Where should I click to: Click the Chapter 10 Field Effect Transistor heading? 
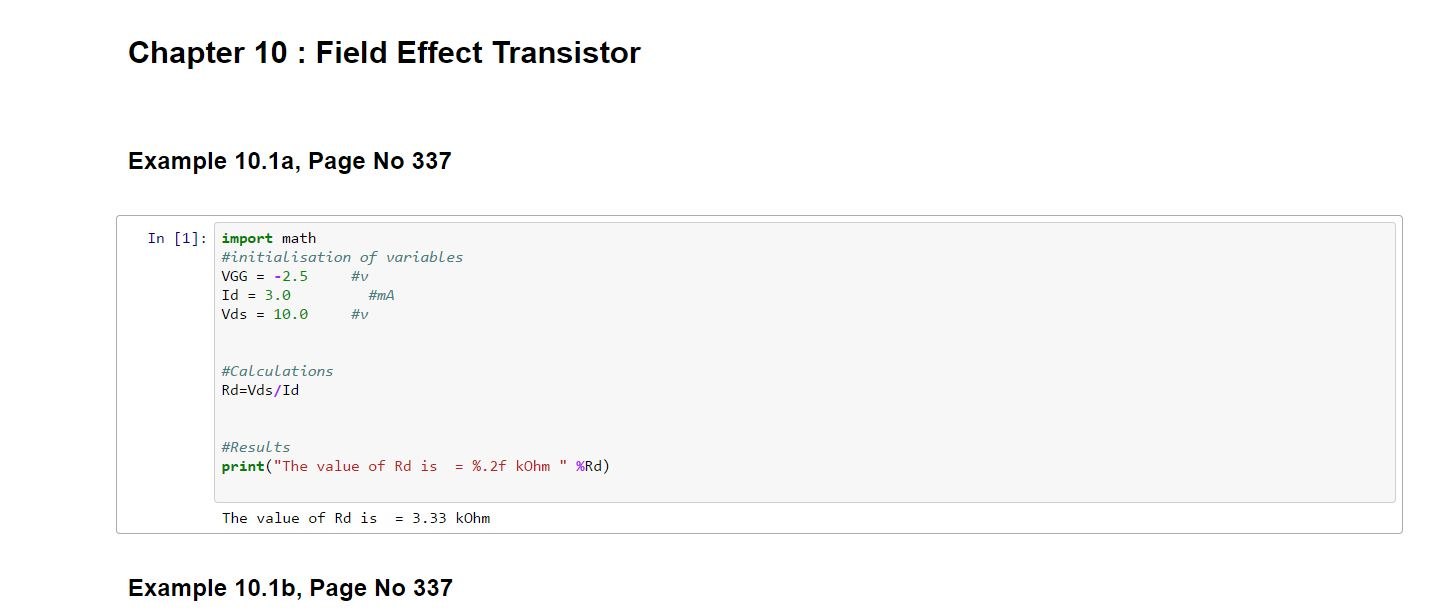pyautogui.click(x=384, y=52)
